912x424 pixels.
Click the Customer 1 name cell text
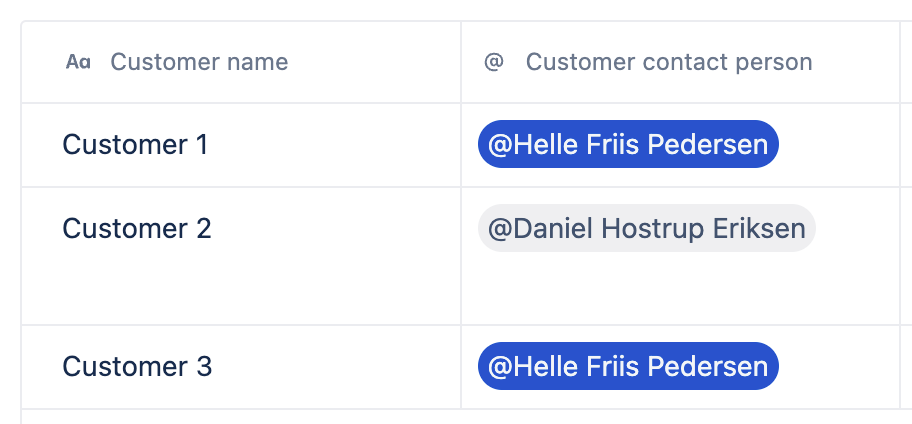[x=135, y=144]
